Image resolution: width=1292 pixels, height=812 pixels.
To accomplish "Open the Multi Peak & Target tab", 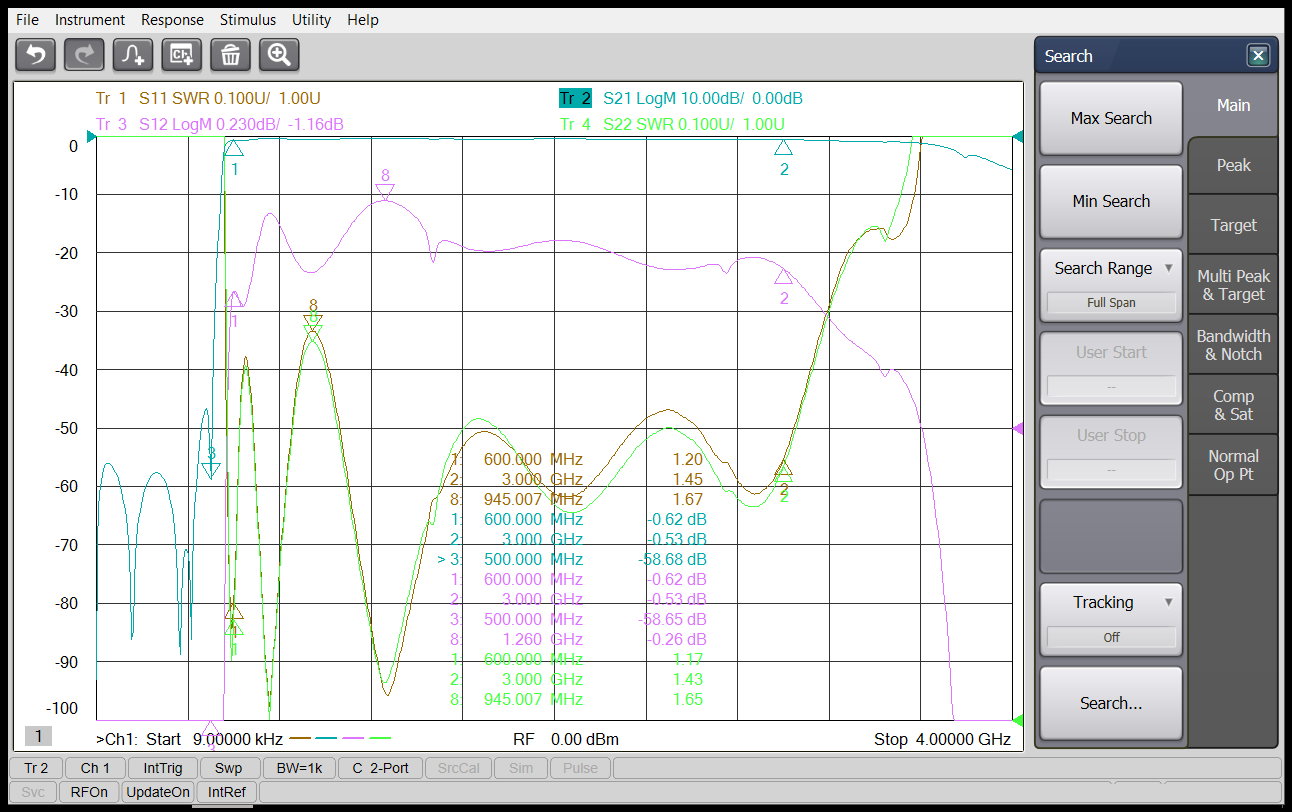I will (1233, 285).
